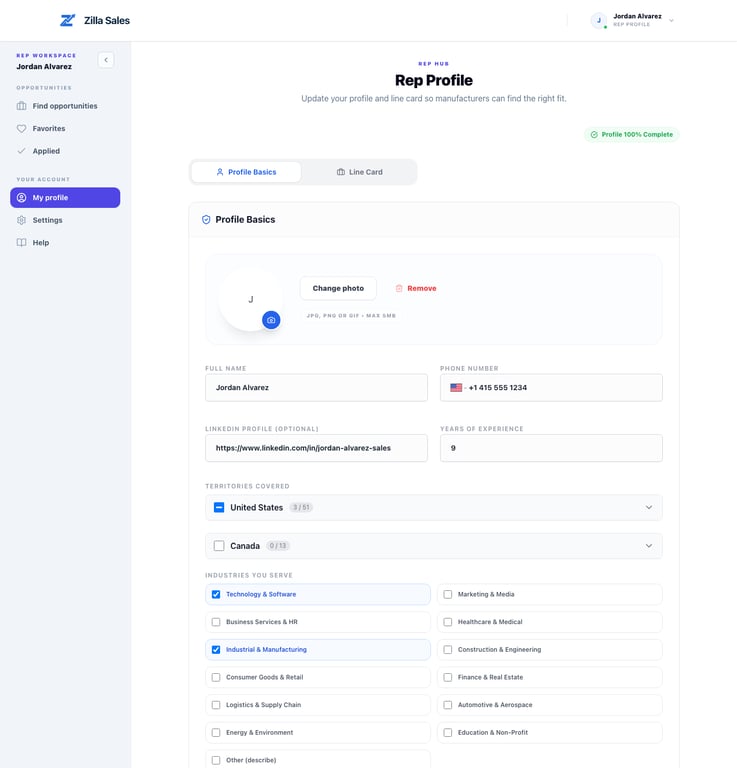Click the US flag country selector
The height and width of the screenshot is (768, 737).
point(456,387)
